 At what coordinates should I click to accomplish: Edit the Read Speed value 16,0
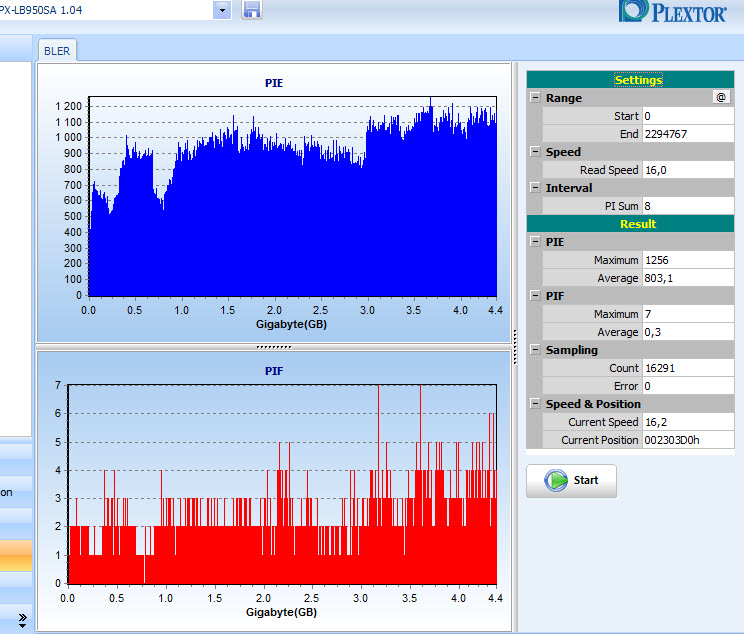point(688,170)
